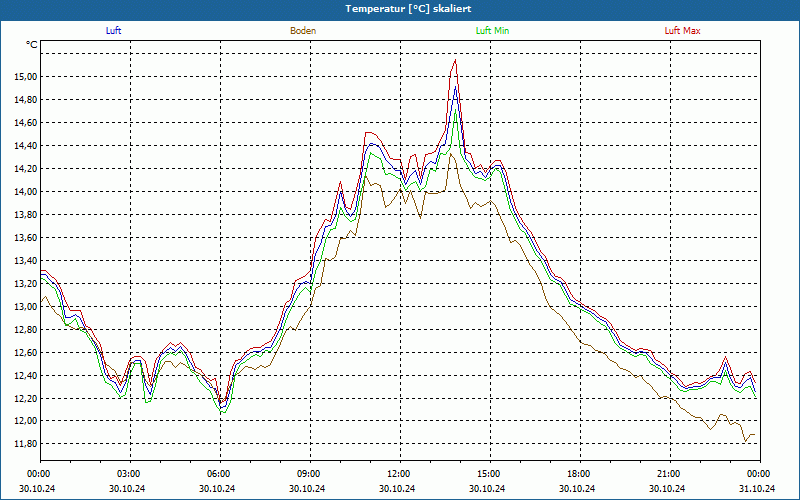Click the '12,60' y-axis value
Image resolution: width=800 pixels, height=500 pixels.
click(x=27, y=352)
